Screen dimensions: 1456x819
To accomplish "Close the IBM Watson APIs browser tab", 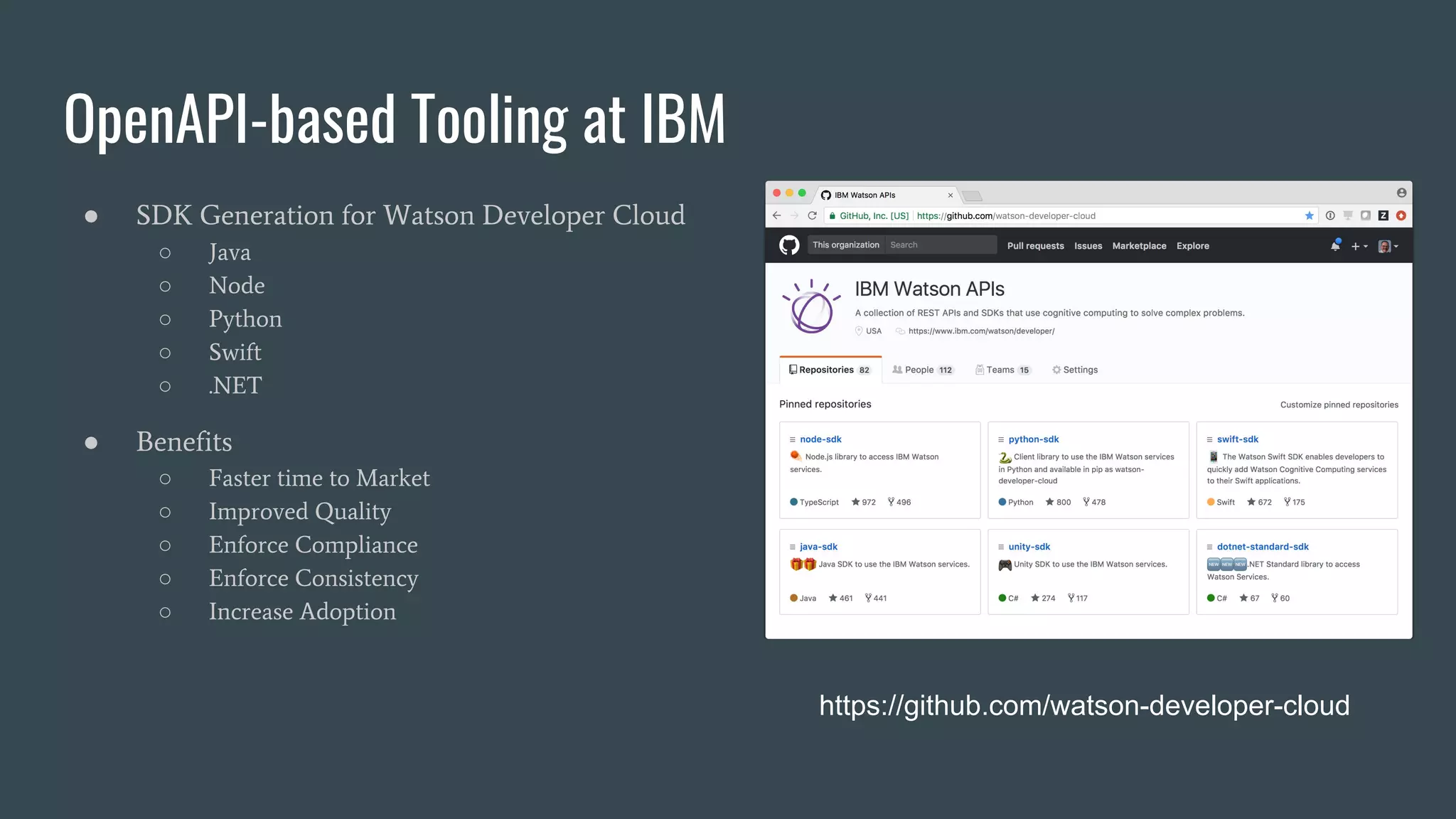I will pyautogui.click(x=951, y=195).
